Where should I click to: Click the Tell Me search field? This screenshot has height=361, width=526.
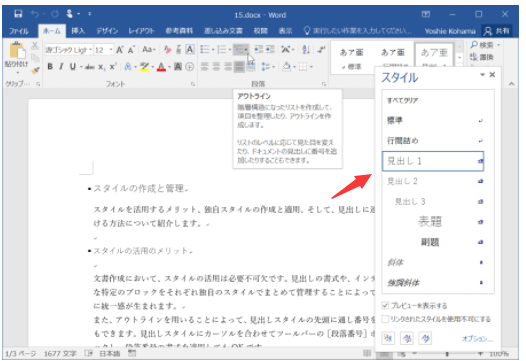pyautogui.click(x=358, y=31)
